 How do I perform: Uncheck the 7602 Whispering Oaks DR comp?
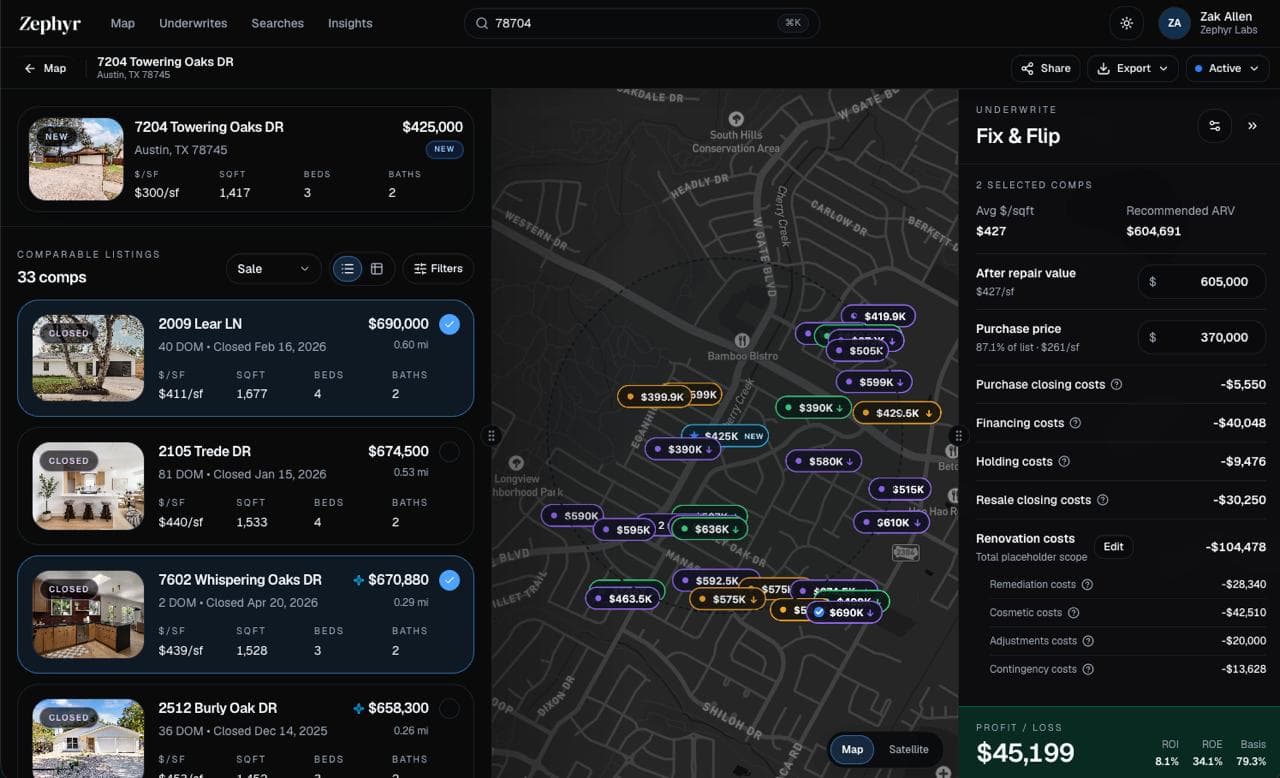[450, 580]
